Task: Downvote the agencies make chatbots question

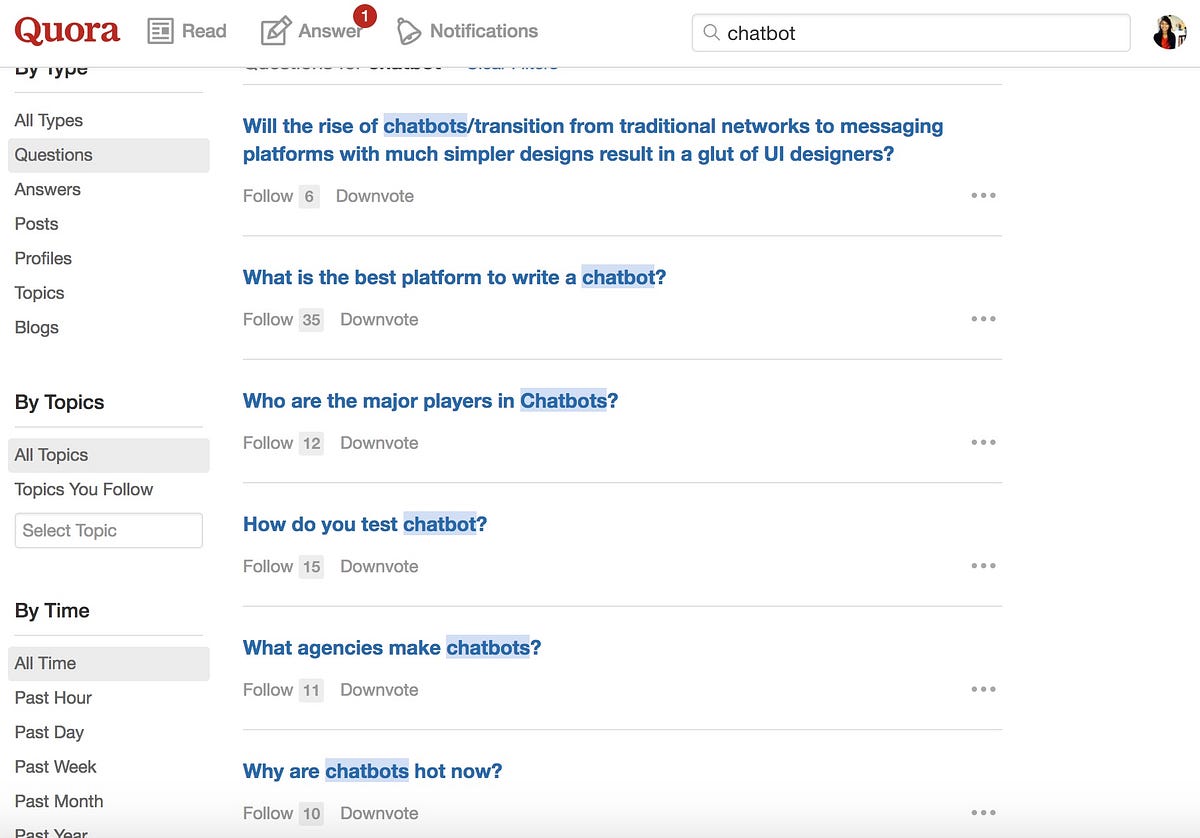Action: pos(379,690)
